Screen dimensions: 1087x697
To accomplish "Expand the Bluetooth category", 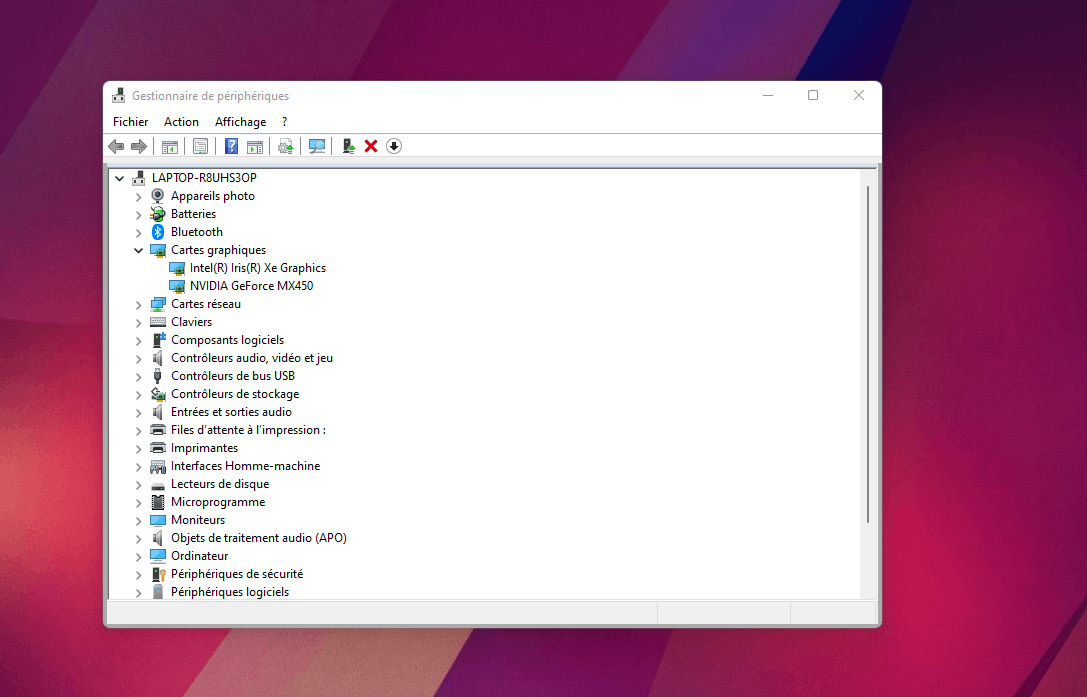I will click(x=139, y=232).
